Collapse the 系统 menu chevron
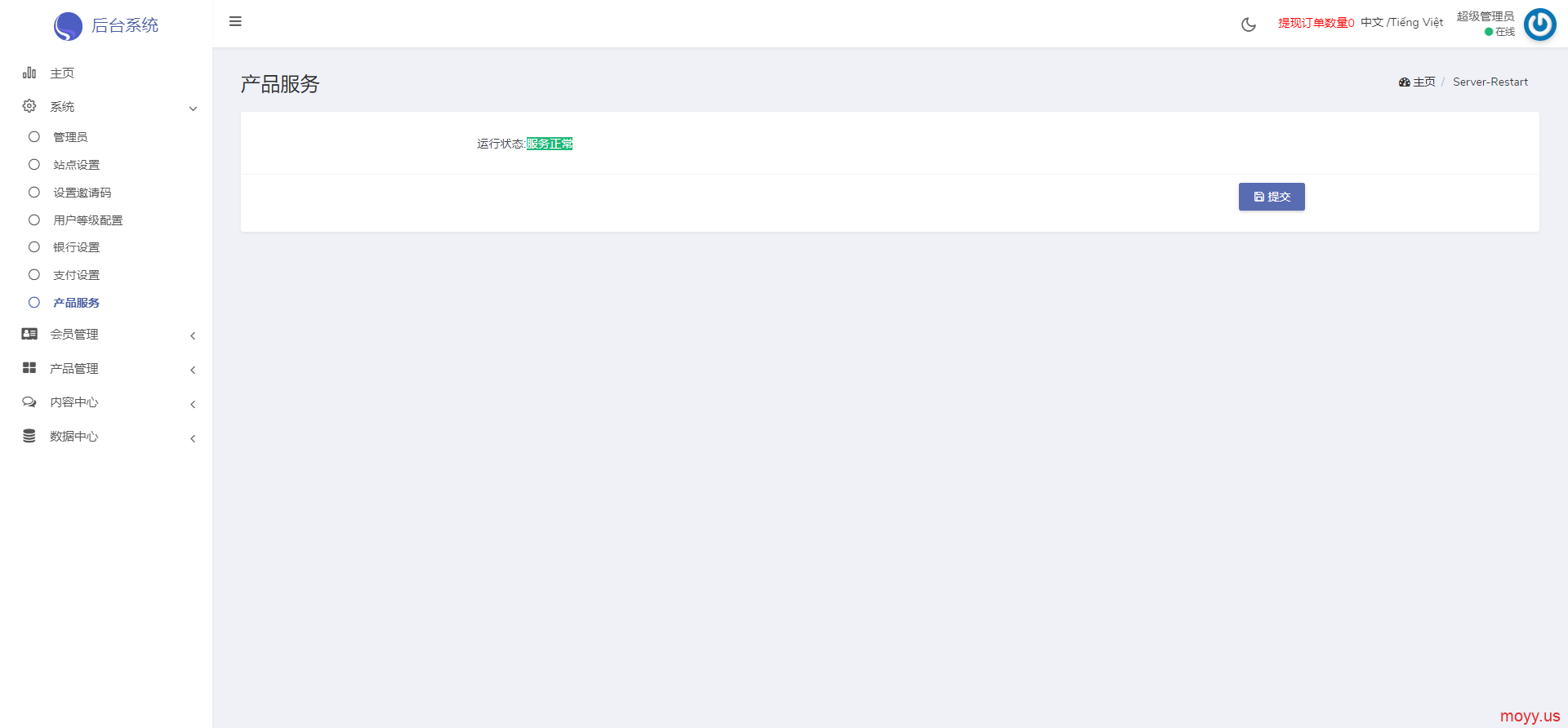1568x728 pixels. click(x=194, y=109)
